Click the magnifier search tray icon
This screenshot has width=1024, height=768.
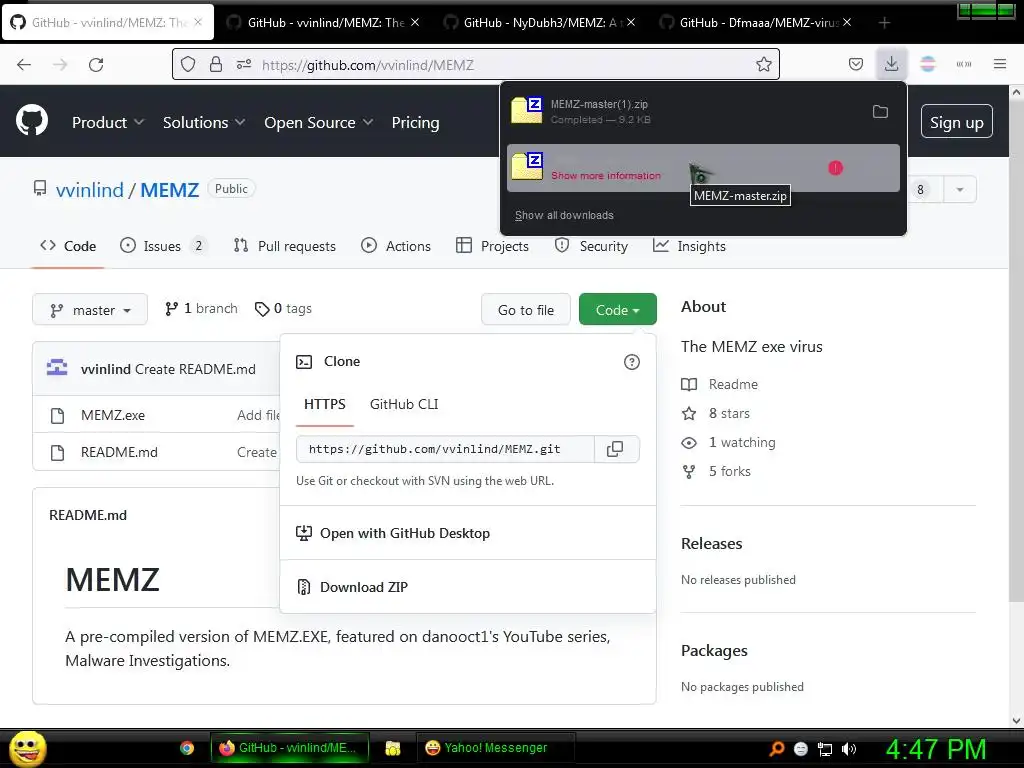[776, 749]
